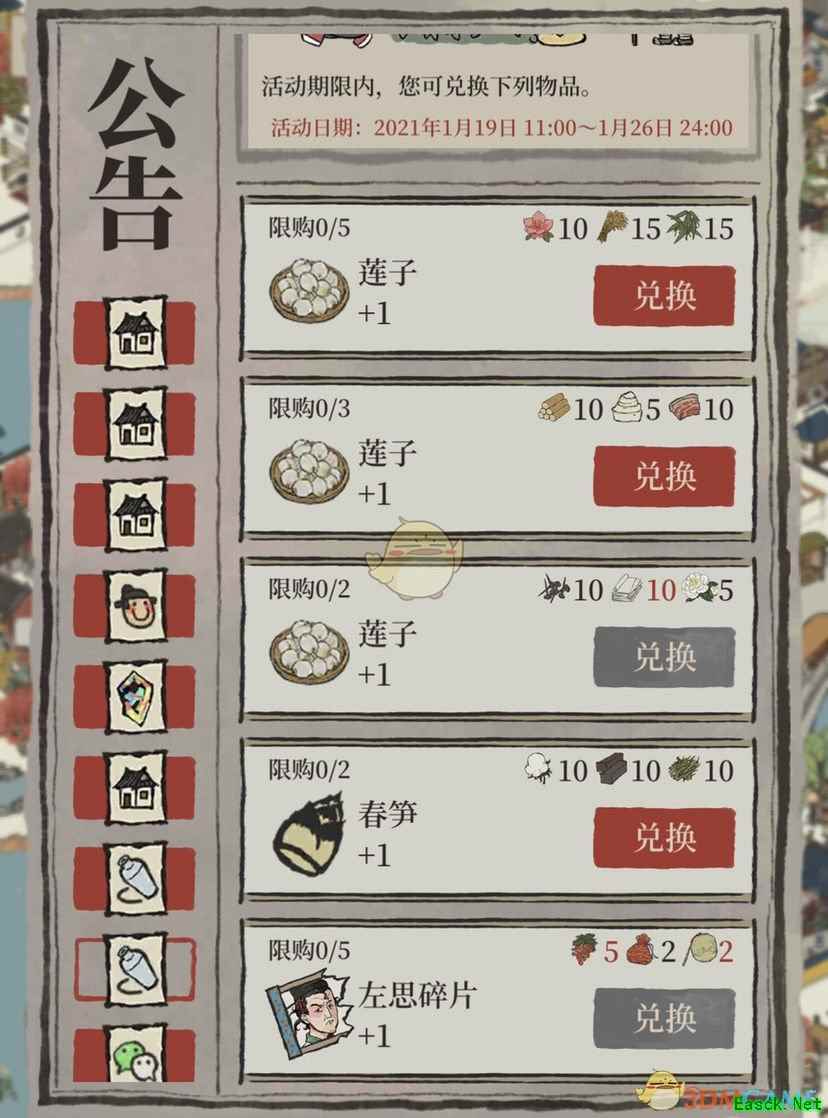Open the smiley face with hat tab
The image size is (828, 1118).
[136, 606]
